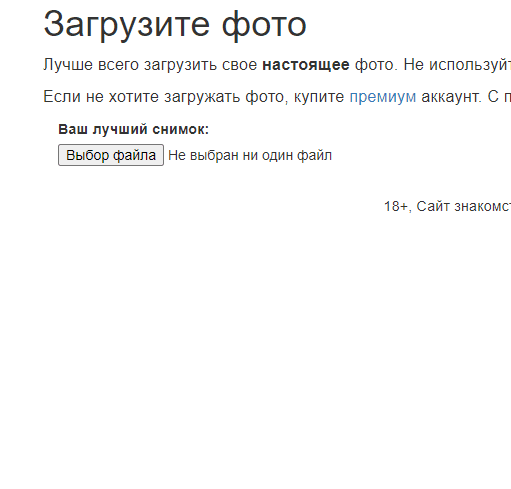
Task: Click the bold word 'настоящее'
Action: tap(306, 65)
